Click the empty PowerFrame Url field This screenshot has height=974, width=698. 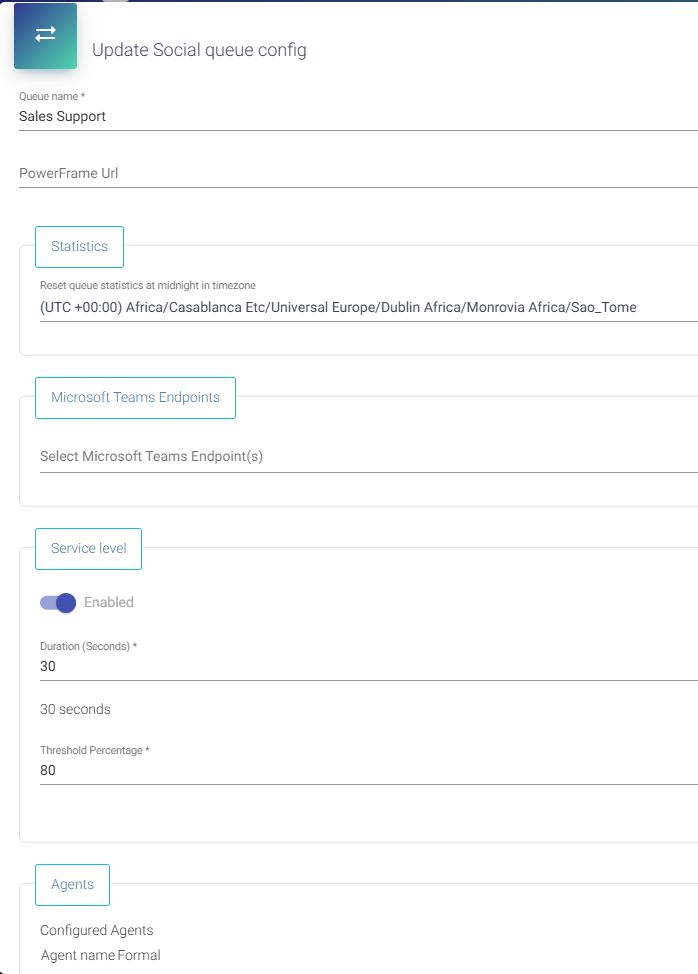point(200,172)
